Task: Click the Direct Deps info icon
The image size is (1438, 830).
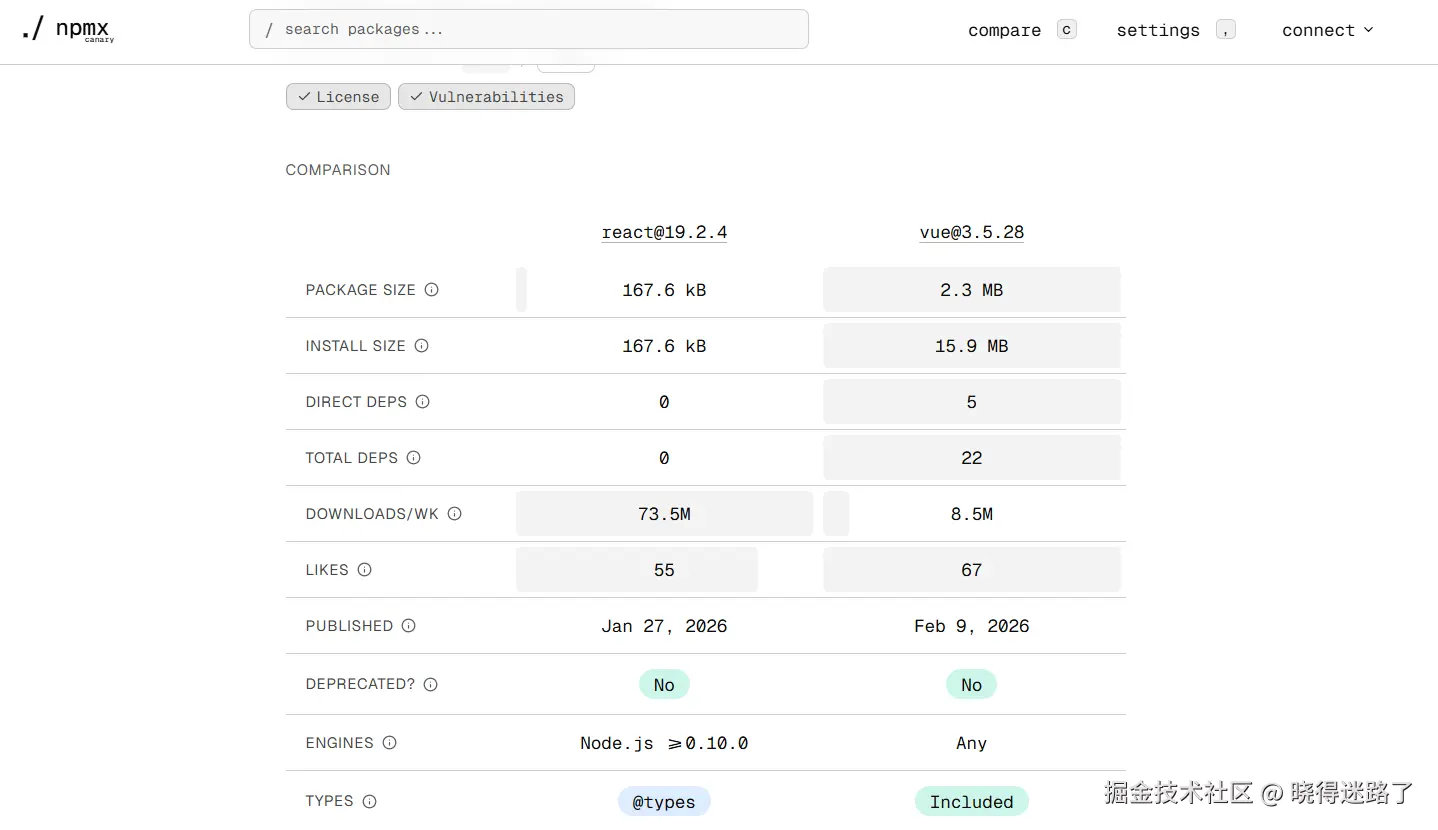Action: tap(422, 402)
